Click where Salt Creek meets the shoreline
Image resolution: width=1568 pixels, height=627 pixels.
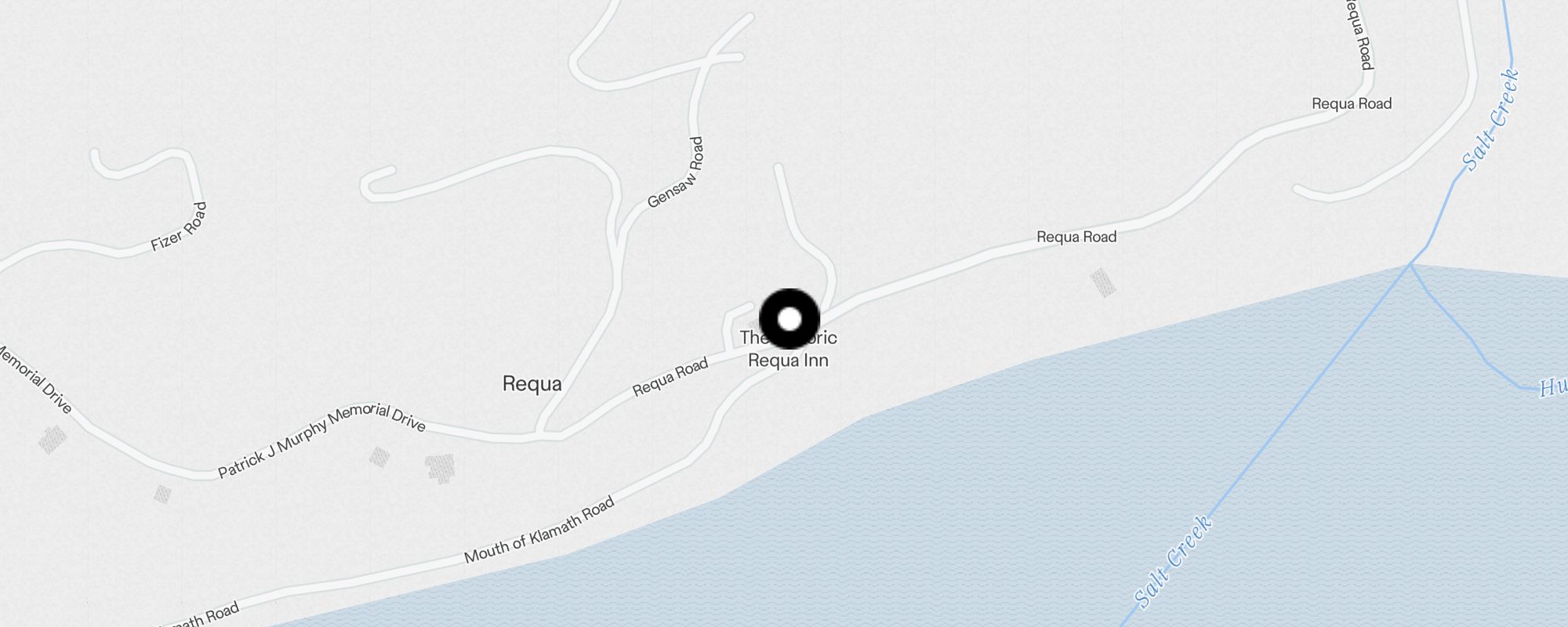(x=1409, y=265)
